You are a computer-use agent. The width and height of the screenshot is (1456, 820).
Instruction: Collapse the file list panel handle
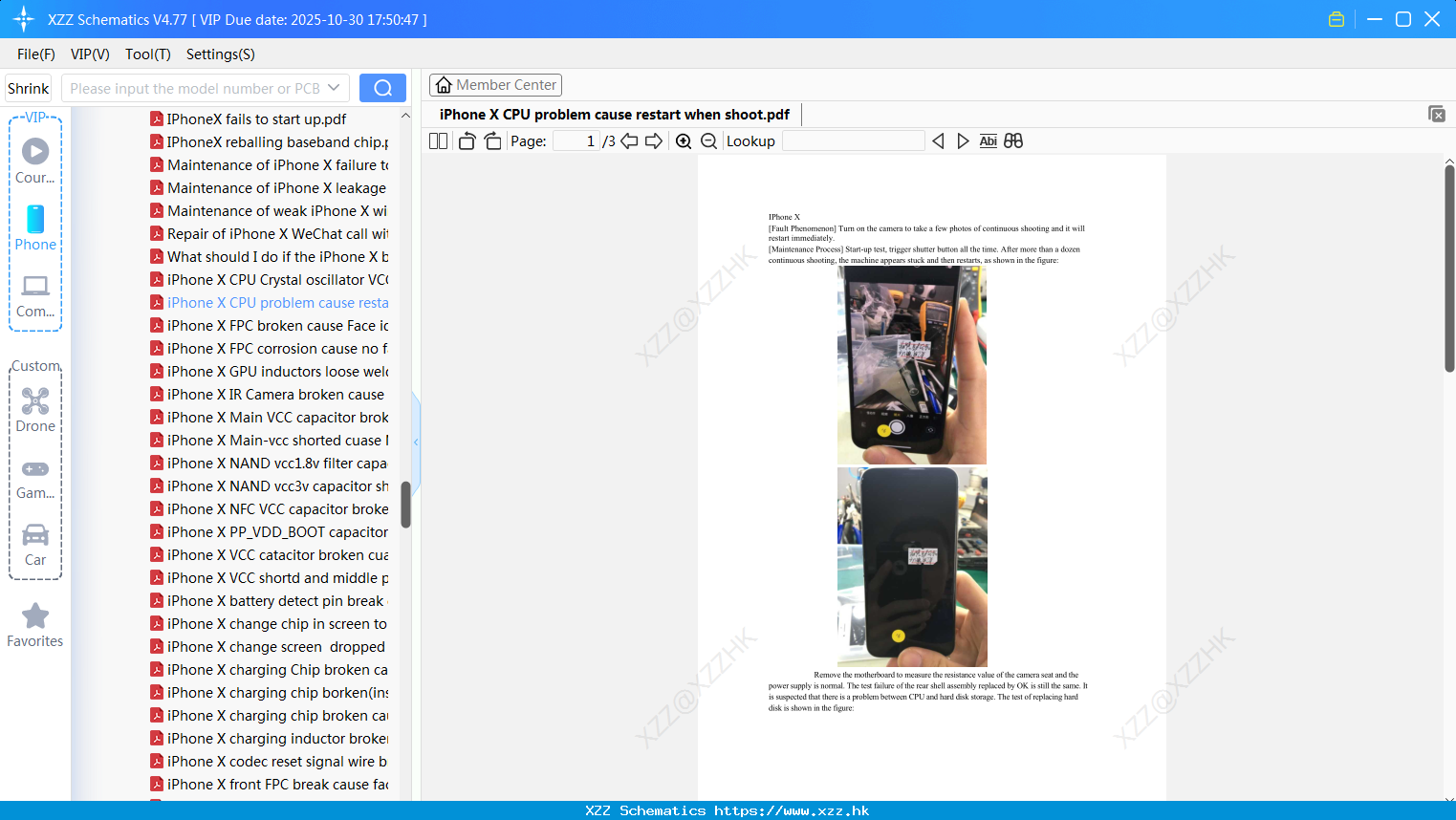click(416, 442)
